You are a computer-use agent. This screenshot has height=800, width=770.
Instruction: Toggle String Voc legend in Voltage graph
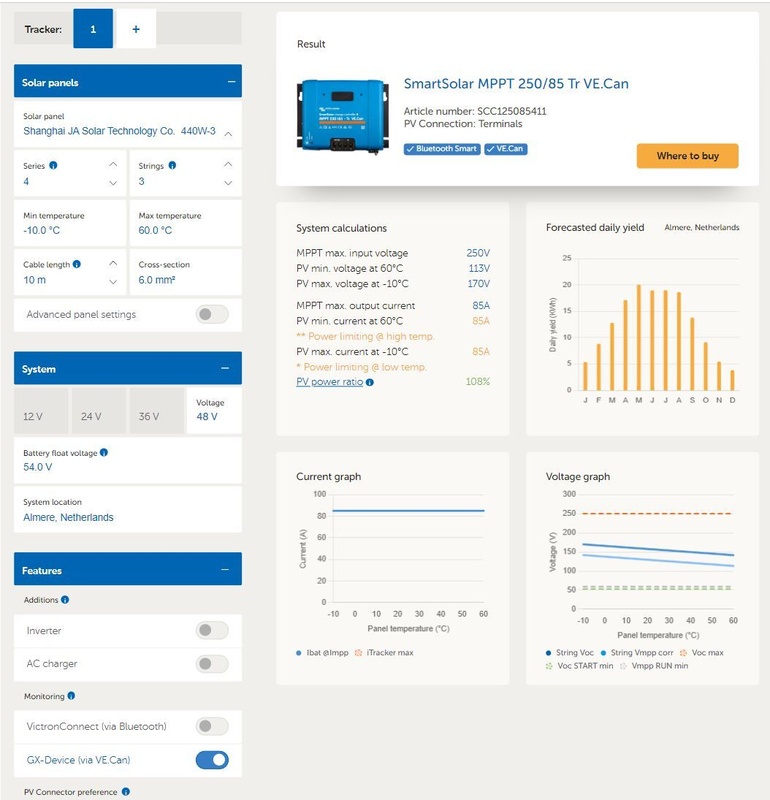click(x=569, y=653)
